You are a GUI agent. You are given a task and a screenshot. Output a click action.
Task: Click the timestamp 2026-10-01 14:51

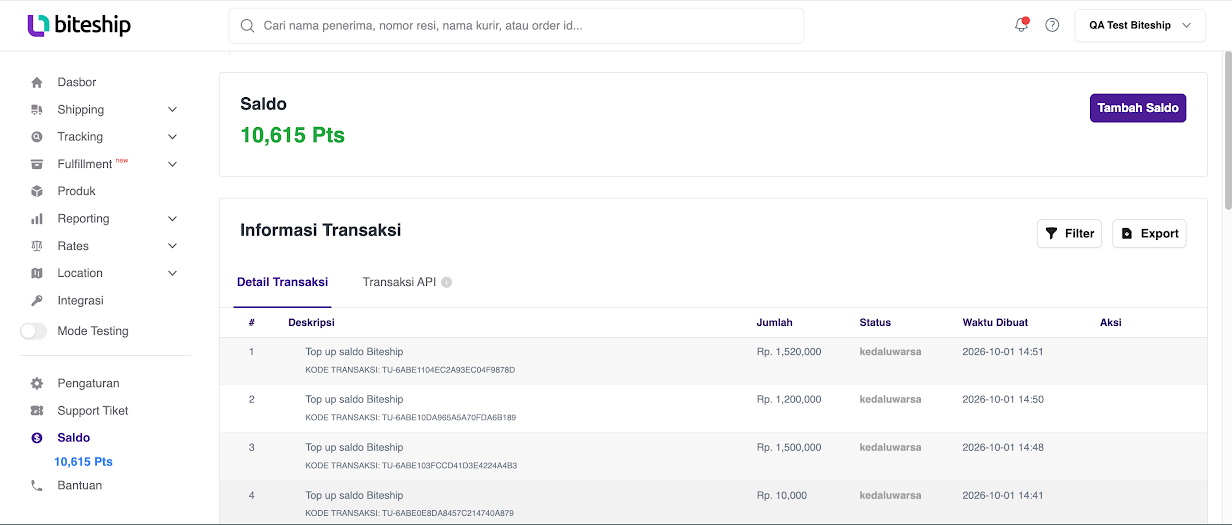(1003, 352)
